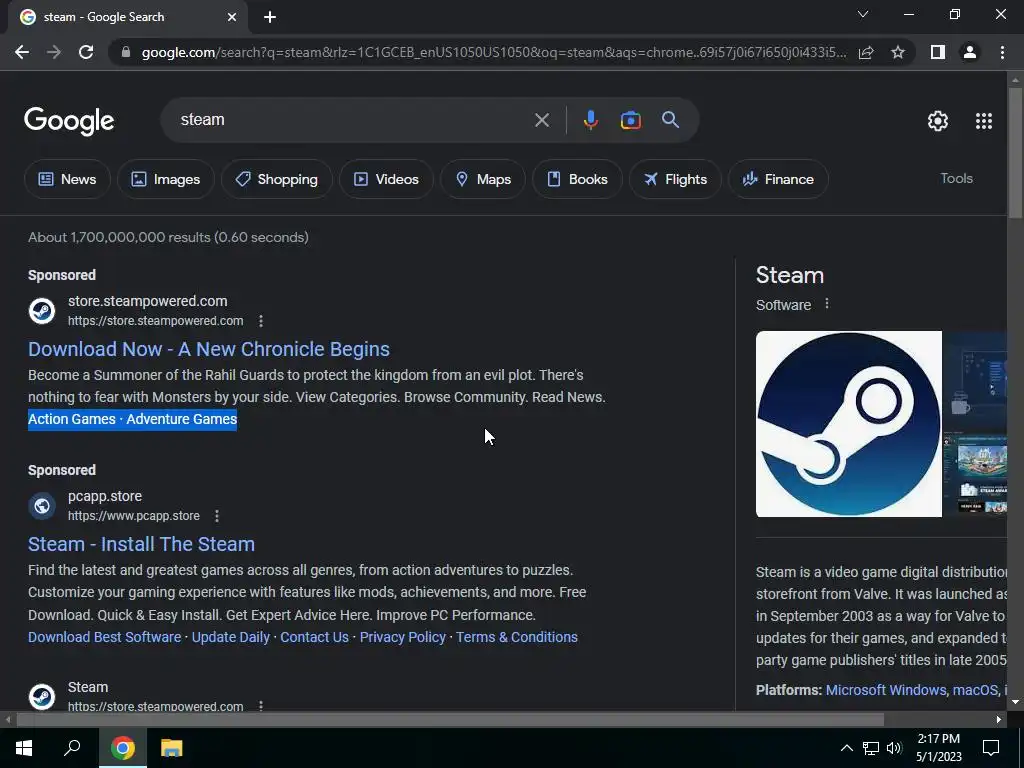Start a voice search with microphone
The height and width of the screenshot is (768, 1024).
click(x=590, y=120)
